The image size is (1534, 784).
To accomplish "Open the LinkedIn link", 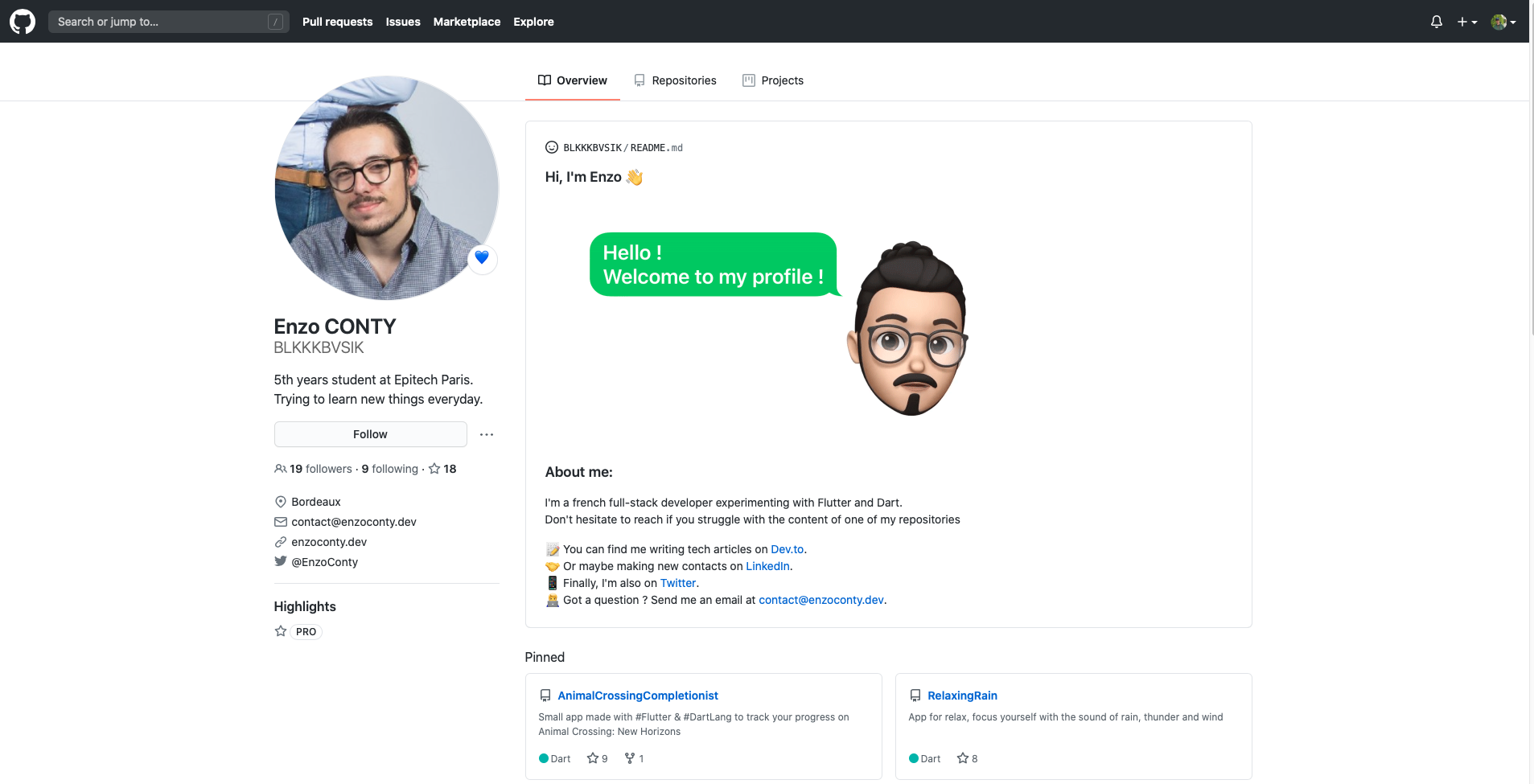I will pos(767,566).
